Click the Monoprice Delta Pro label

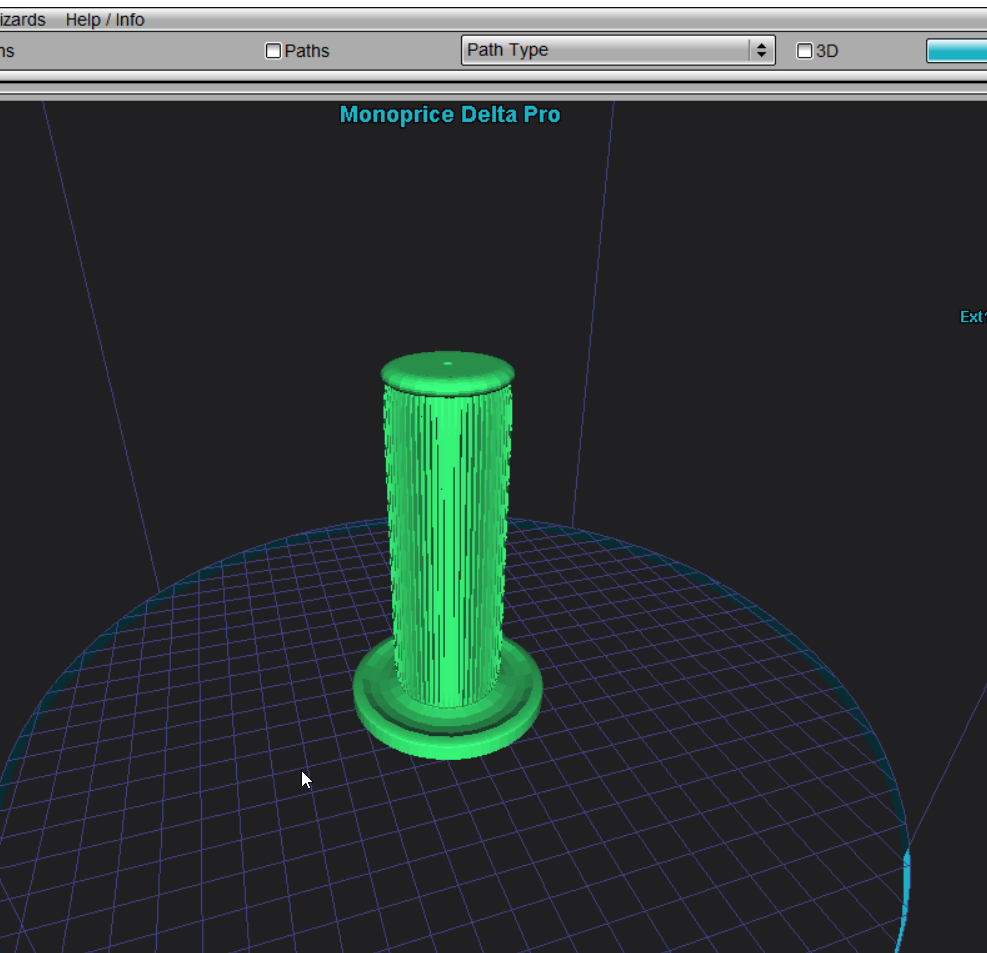pos(450,115)
